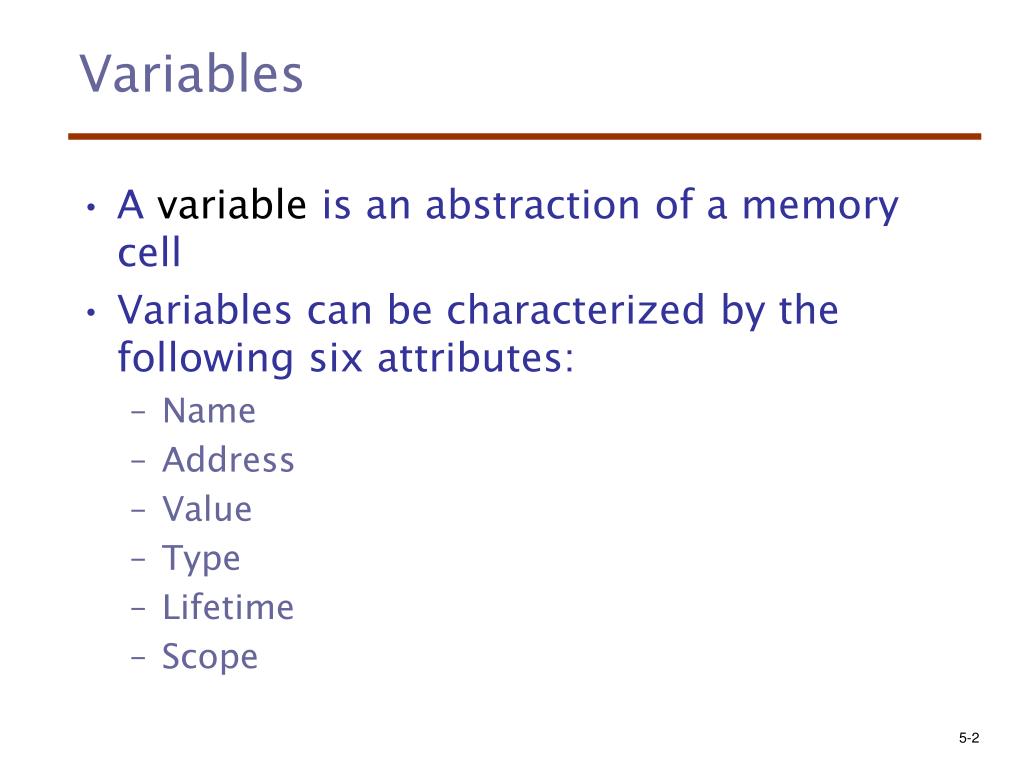Click the first bullet point dot
Viewport: 1024px width, 768px height.
click(x=91, y=208)
